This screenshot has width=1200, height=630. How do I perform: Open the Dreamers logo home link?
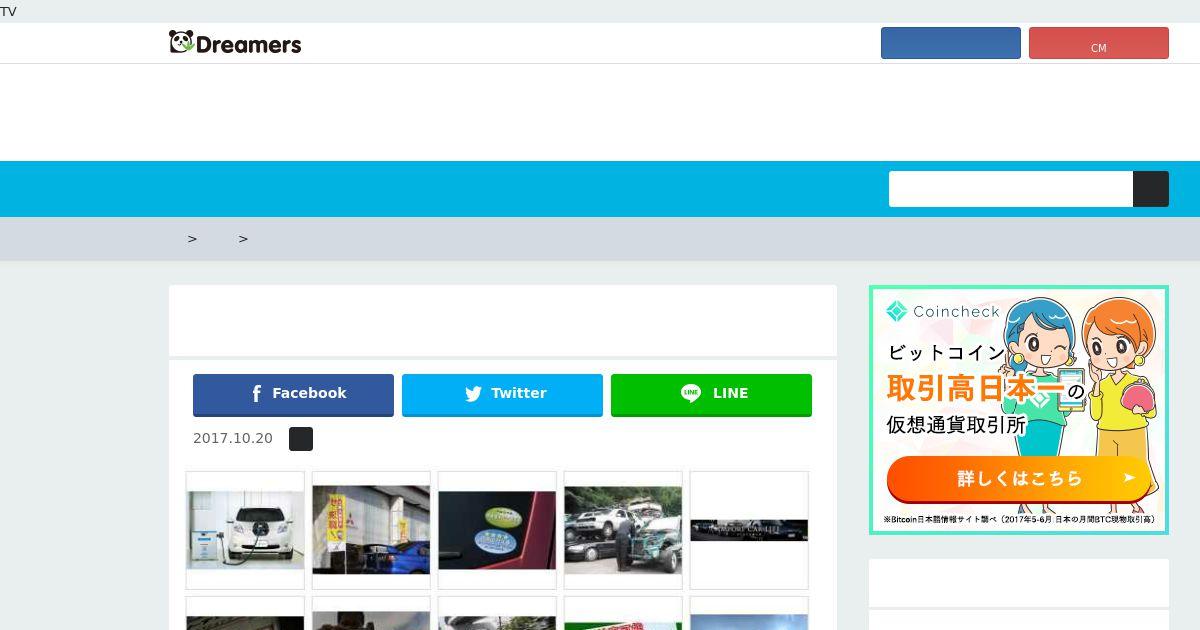(235, 43)
